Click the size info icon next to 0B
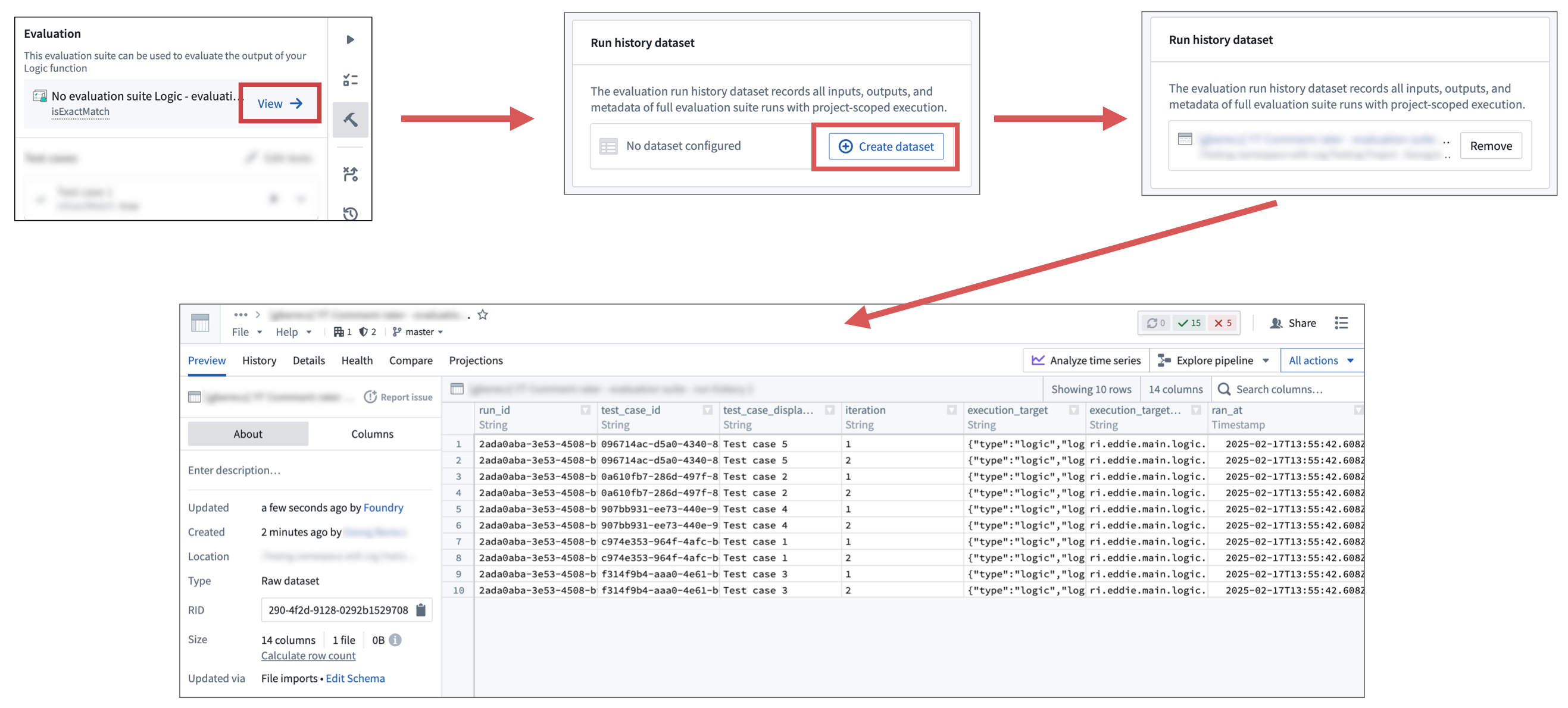 (x=395, y=639)
